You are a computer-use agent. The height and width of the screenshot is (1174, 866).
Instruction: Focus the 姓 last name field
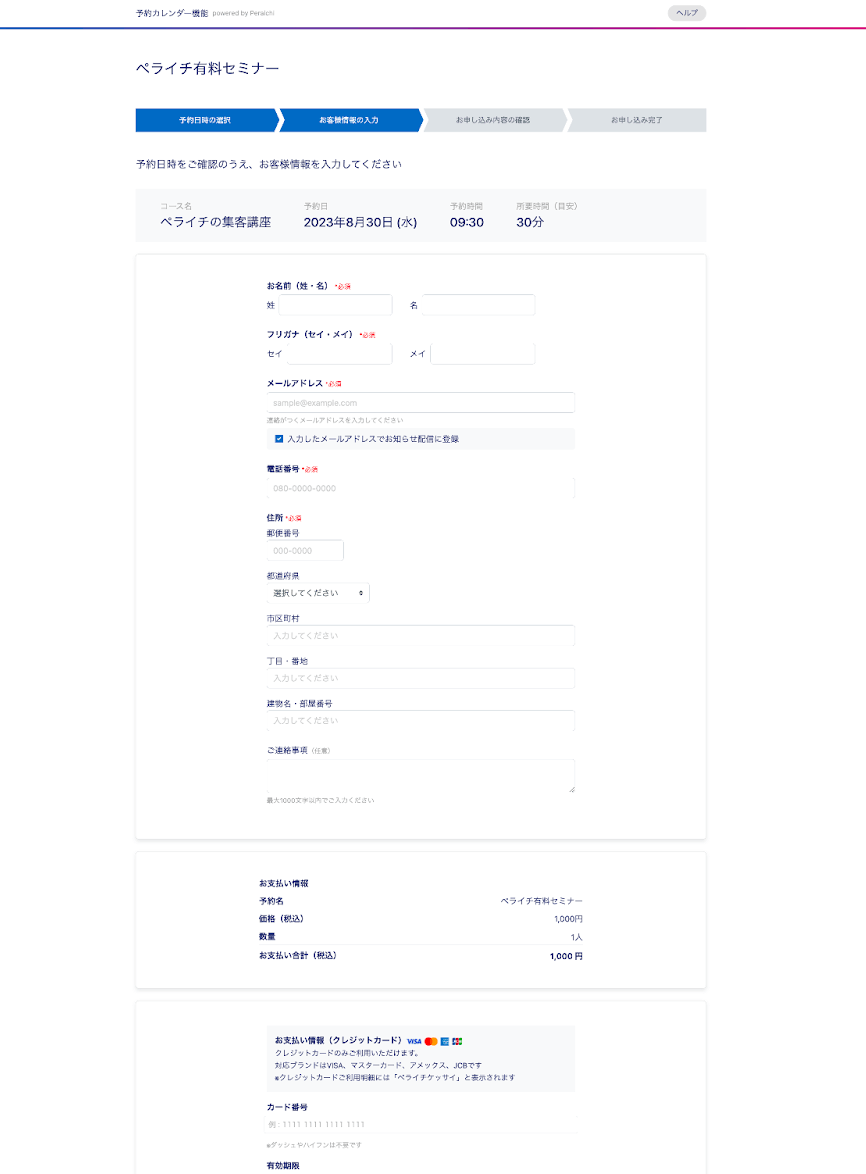(335, 305)
